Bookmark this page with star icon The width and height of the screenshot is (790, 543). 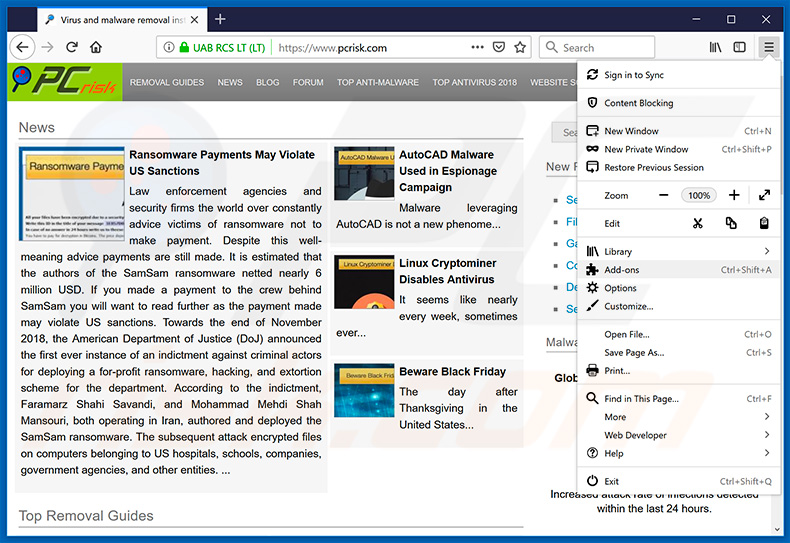coord(520,47)
